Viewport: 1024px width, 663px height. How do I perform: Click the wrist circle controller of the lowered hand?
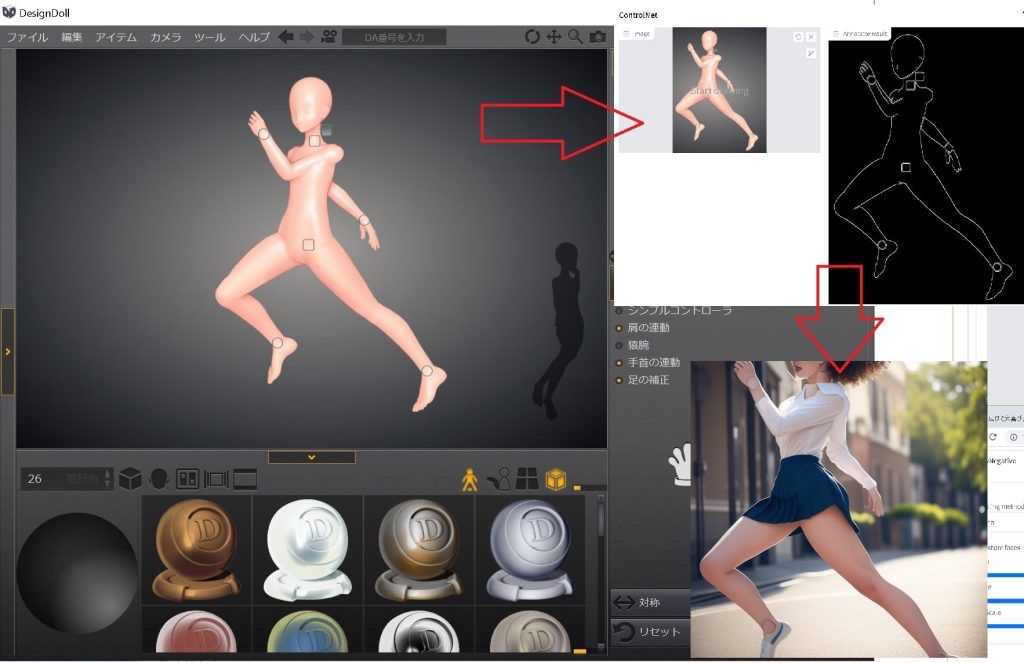364,221
